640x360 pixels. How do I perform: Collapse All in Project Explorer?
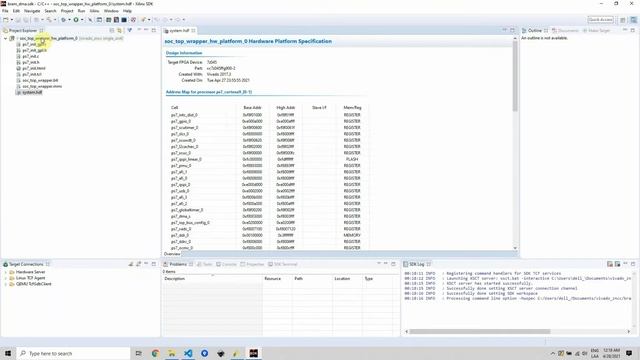click(x=112, y=31)
